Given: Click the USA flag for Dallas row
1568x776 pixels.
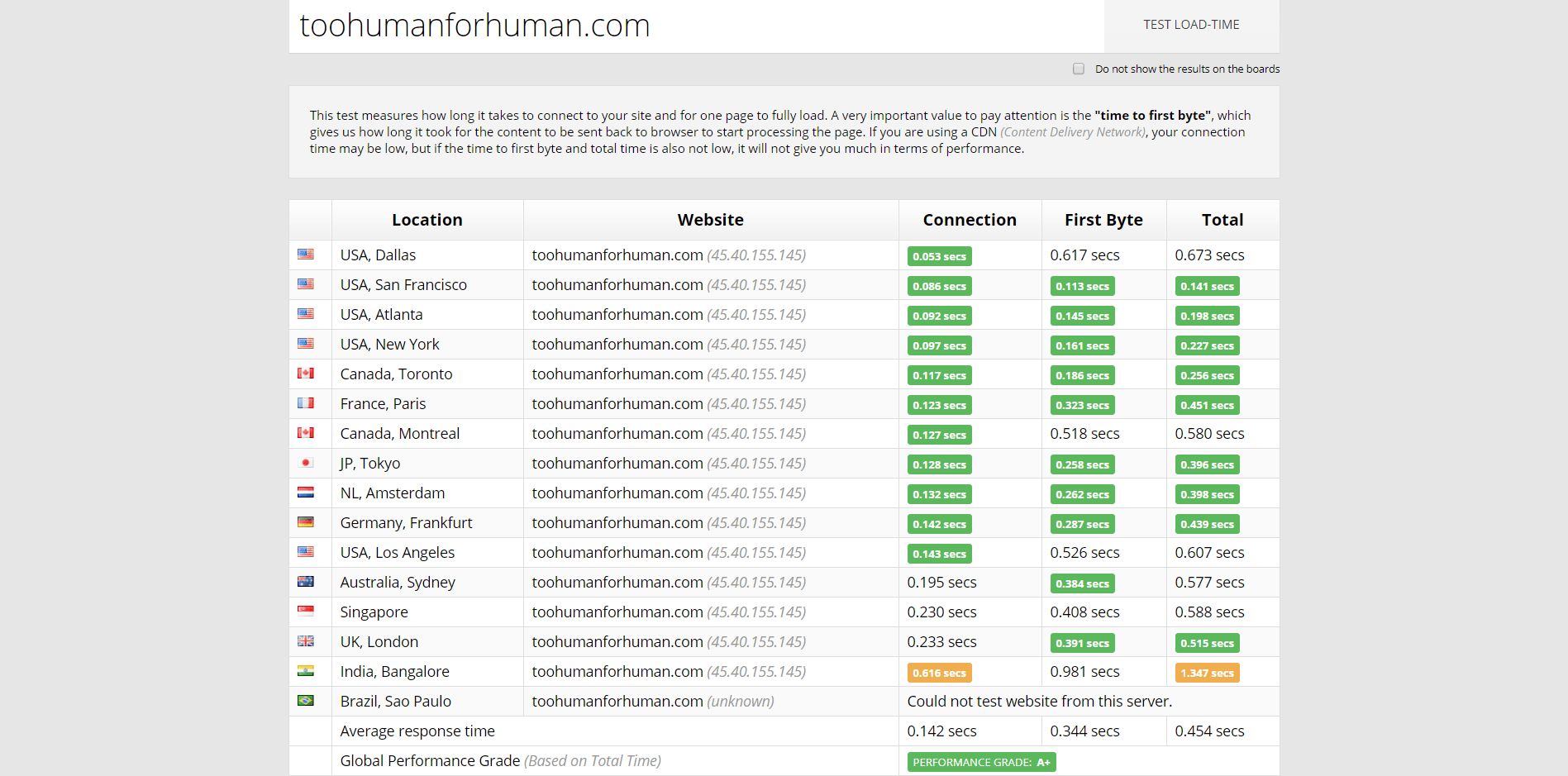Looking at the screenshot, I should [x=306, y=255].
